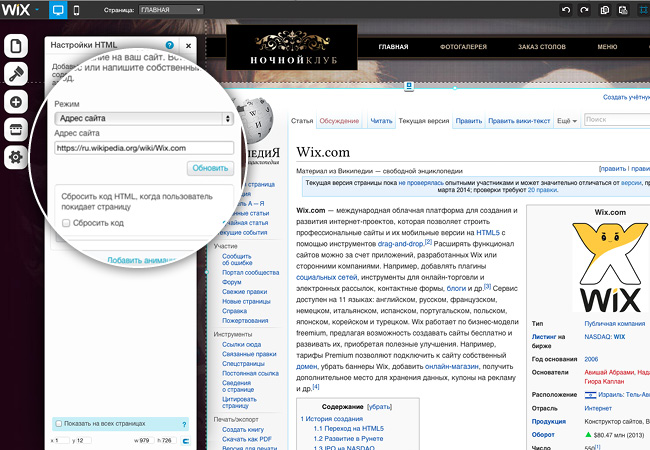The image size is (650, 450).
Task: Open the Обсуждение tab
Action: pos(339,121)
